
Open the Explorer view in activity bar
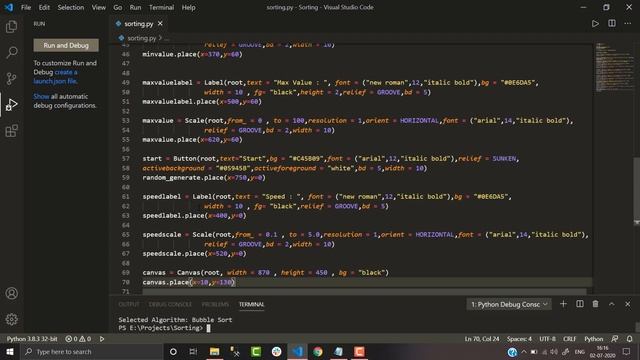click(11, 27)
